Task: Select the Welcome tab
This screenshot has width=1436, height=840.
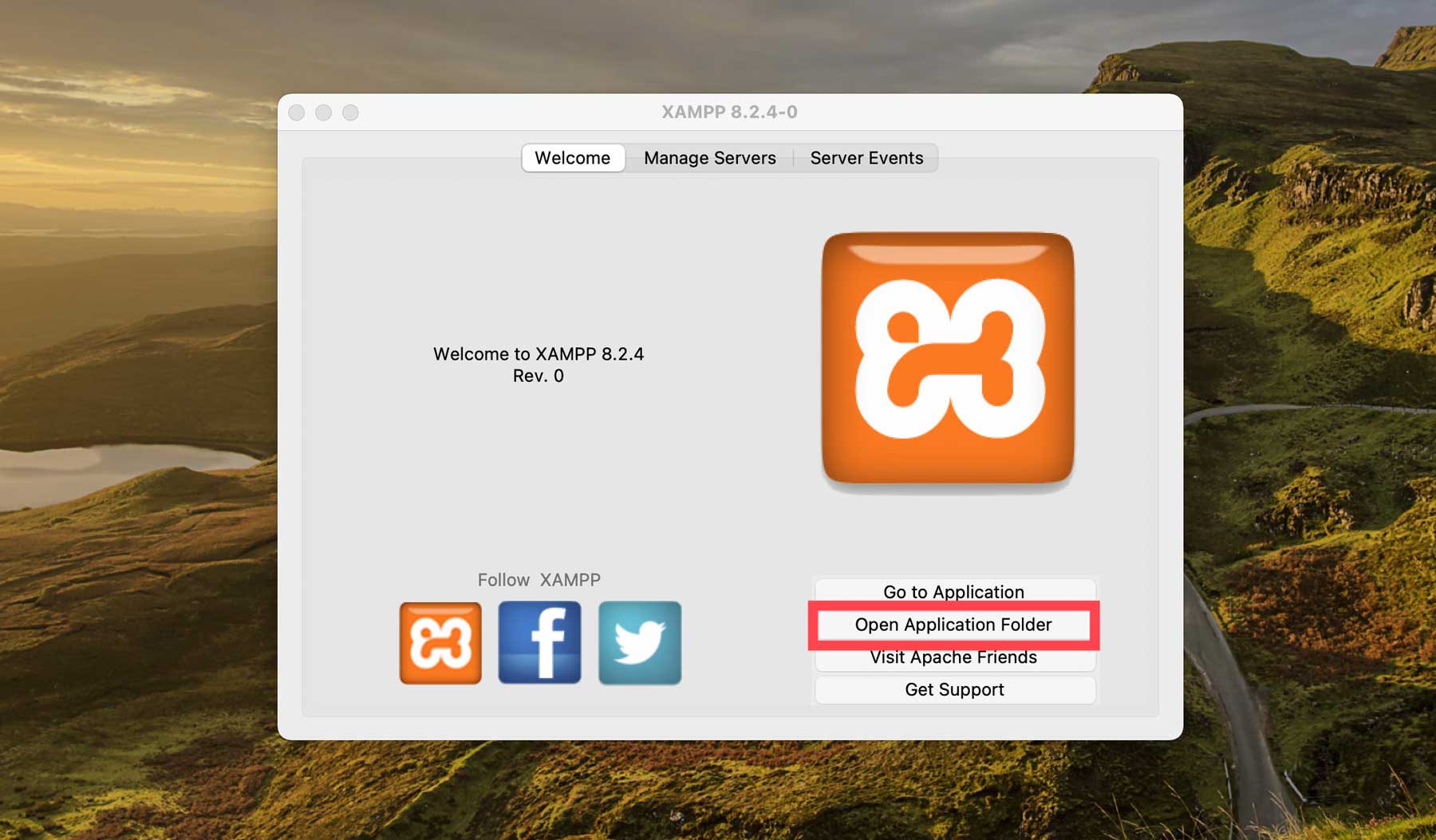Action: point(573,158)
